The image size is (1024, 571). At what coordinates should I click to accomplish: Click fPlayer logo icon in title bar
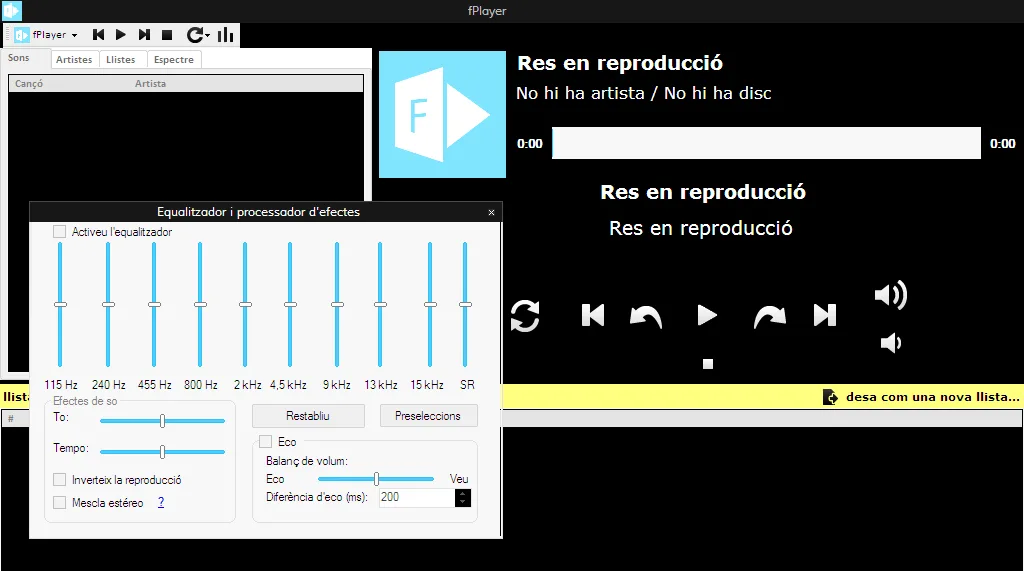[12, 10]
